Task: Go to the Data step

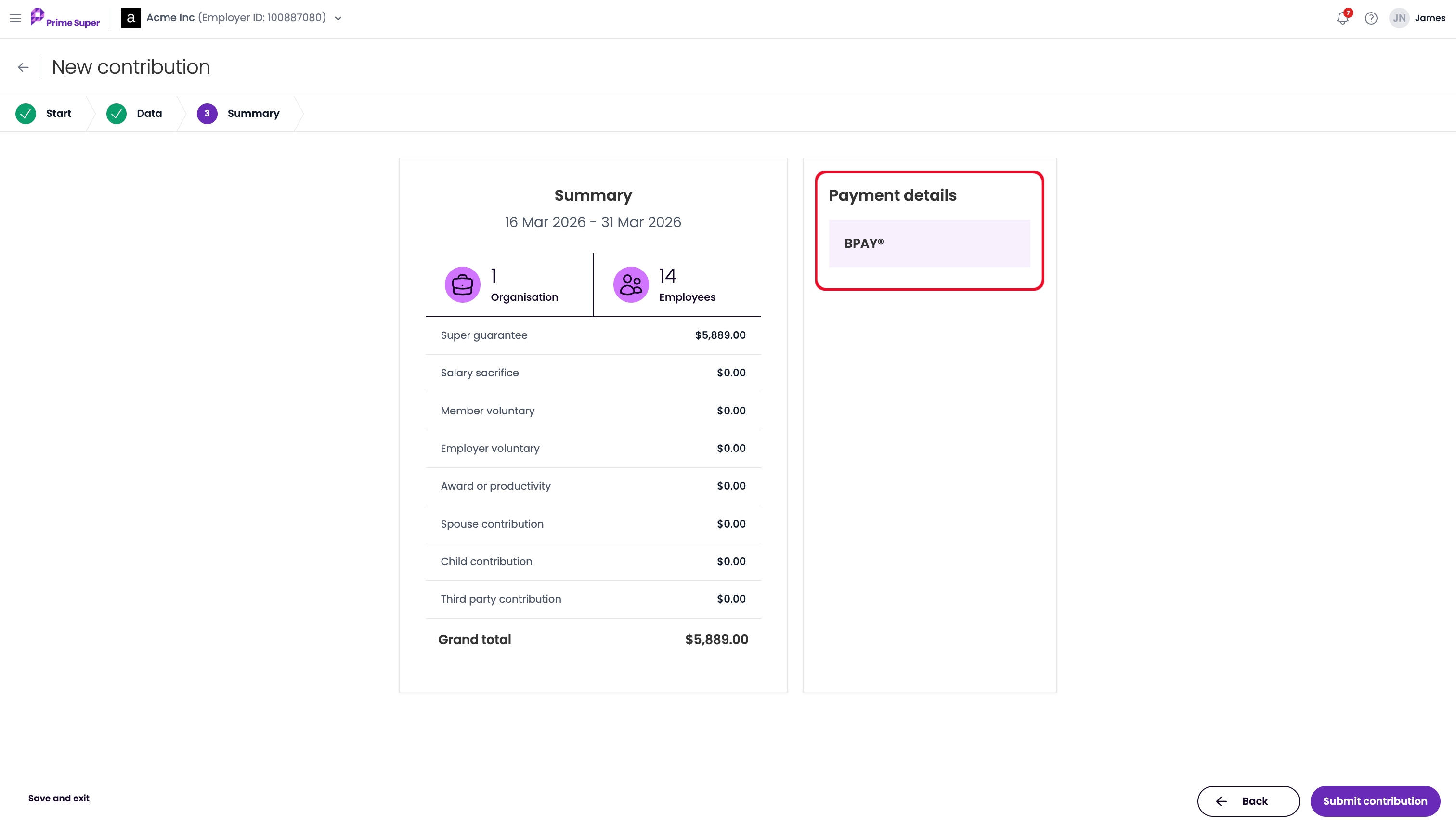Action: [134, 113]
